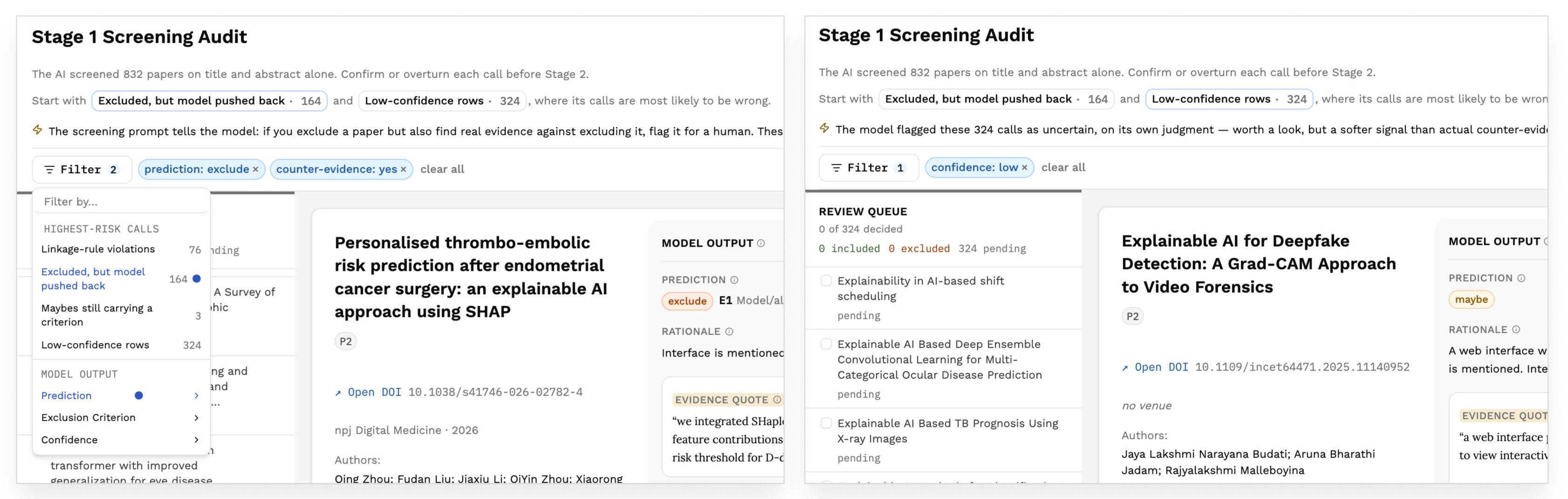The height and width of the screenshot is (499, 1568).
Task: Select 'Multi-Categorical Ocular Disease Prediction' queue row
Action: (943, 369)
